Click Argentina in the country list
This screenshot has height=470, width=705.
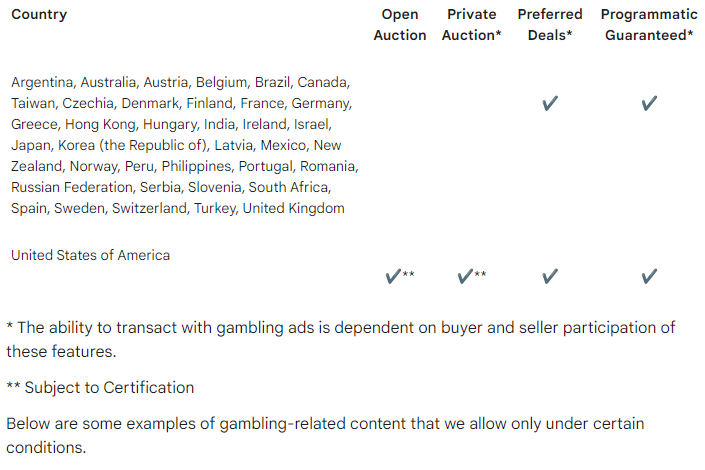click(x=42, y=82)
